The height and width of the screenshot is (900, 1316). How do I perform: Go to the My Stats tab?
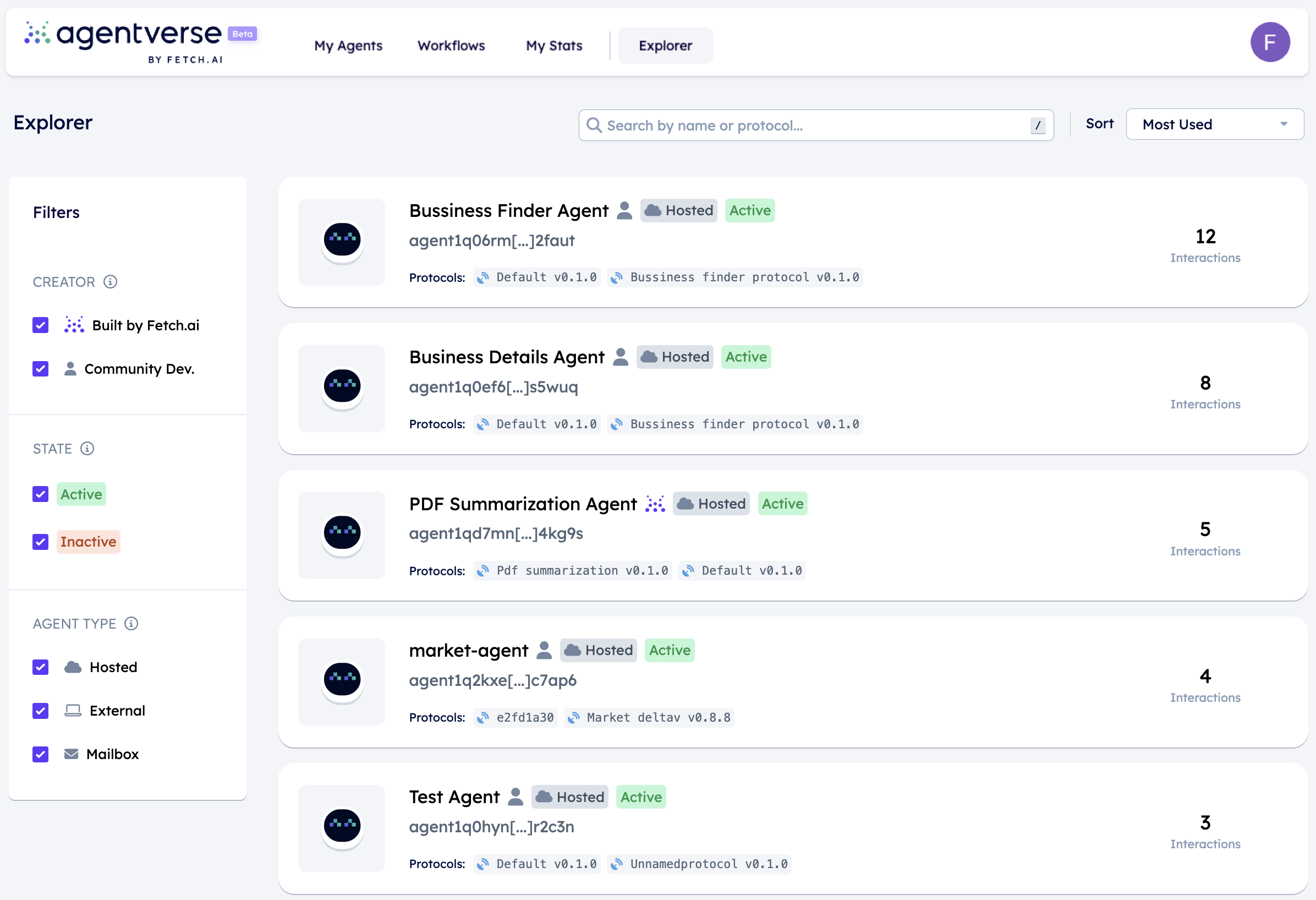[x=554, y=46]
